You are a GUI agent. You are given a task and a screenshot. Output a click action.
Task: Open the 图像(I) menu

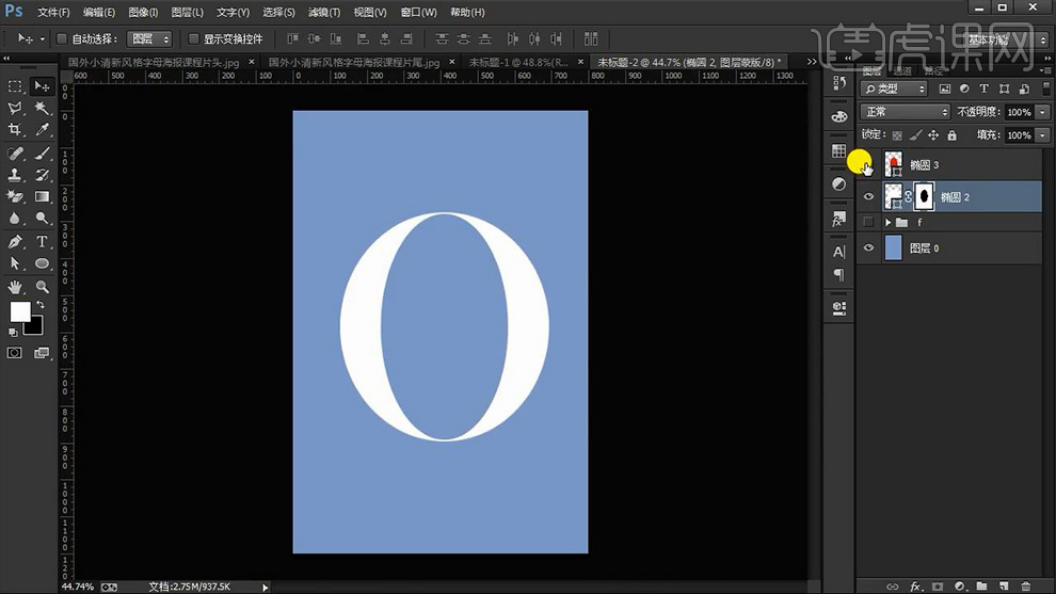(x=143, y=12)
